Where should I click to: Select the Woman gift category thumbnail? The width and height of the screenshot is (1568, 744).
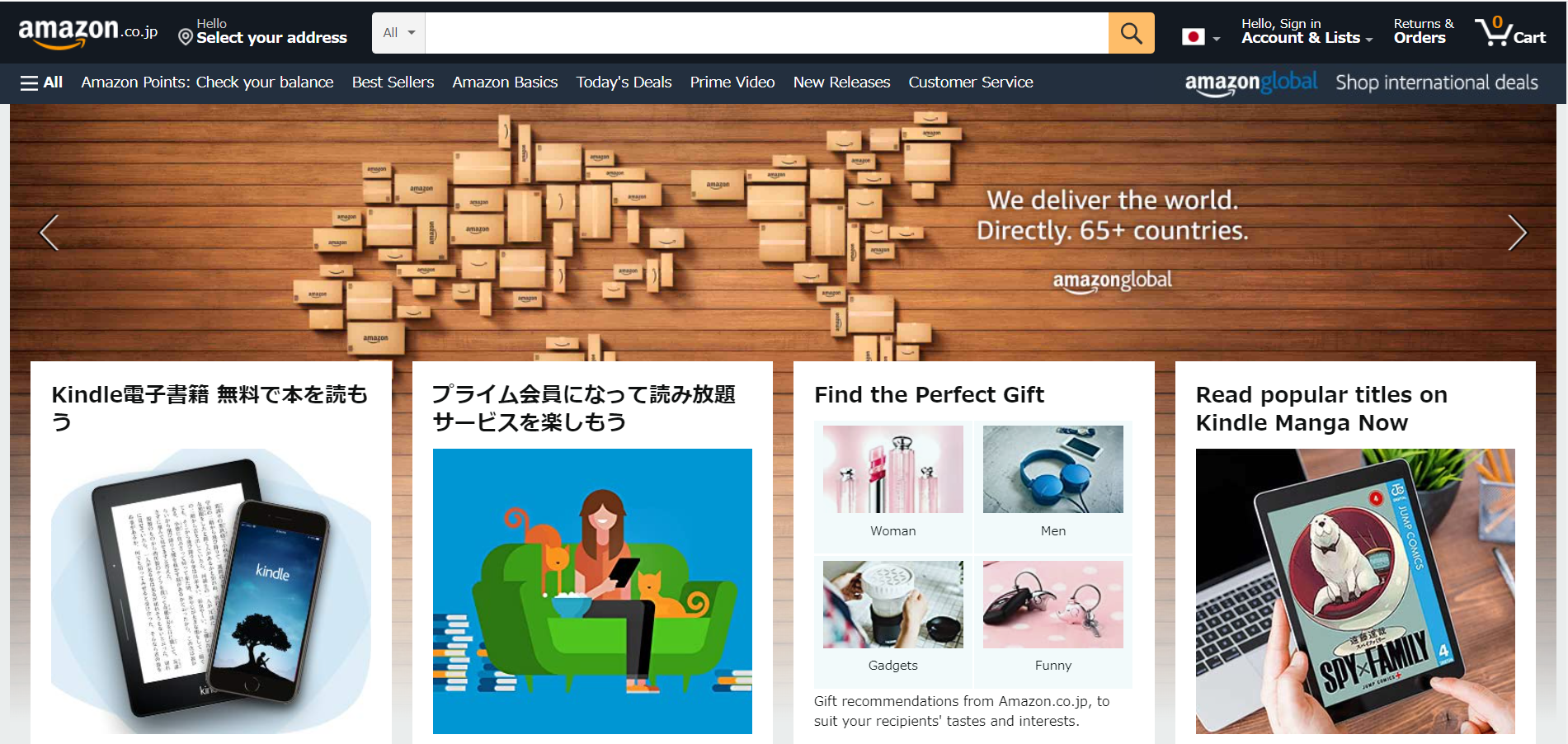(x=892, y=469)
